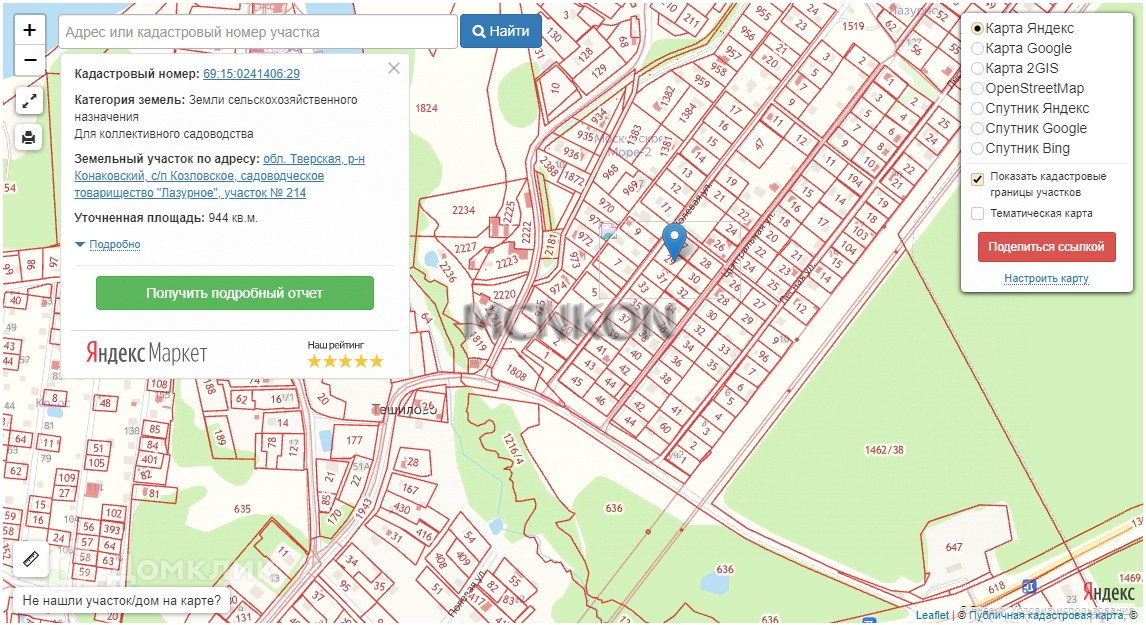Click parcel labeled 1462/38 on map
This screenshot has height=625, width=1146.
pyautogui.click(x=884, y=450)
